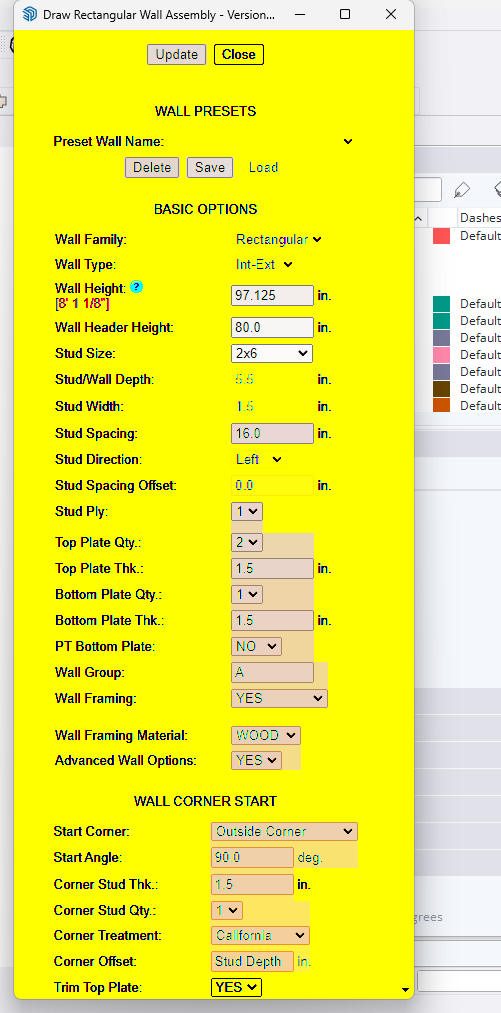Click the Wall Height input field
Image resolution: width=501 pixels, height=1013 pixels.
(272, 295)
